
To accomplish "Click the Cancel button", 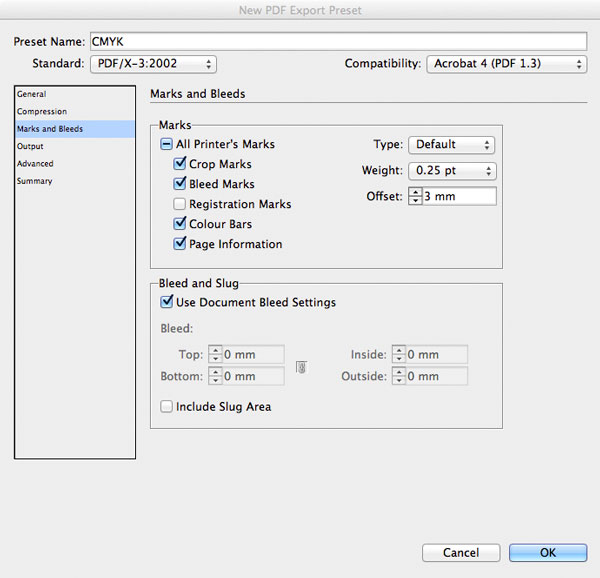I will (x=461, y=553).
